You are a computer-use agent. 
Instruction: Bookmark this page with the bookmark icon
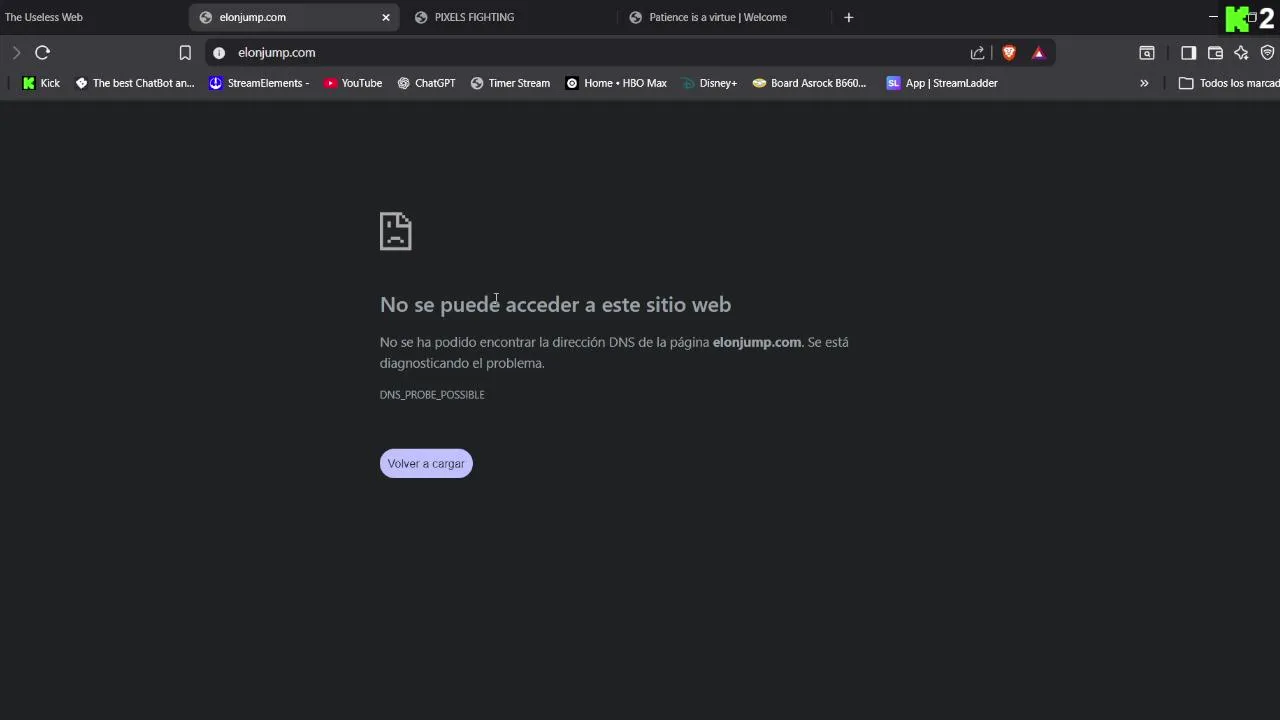[x=185, y=53]
